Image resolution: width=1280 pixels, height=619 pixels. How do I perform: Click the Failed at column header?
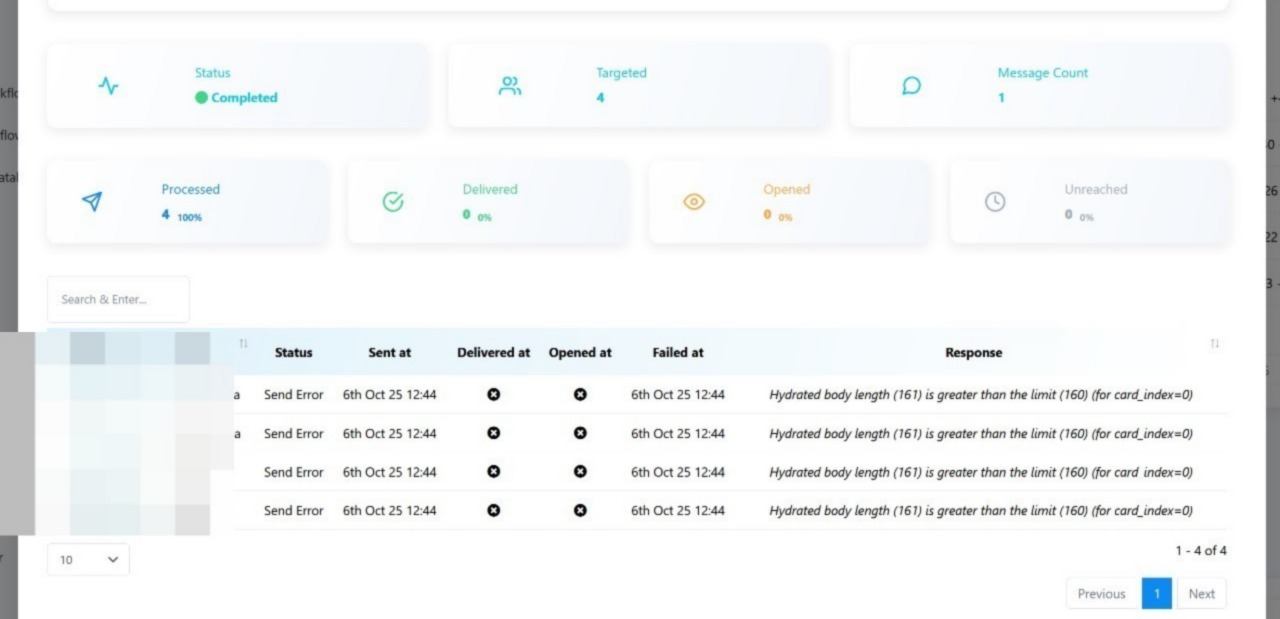coord(677,353)
